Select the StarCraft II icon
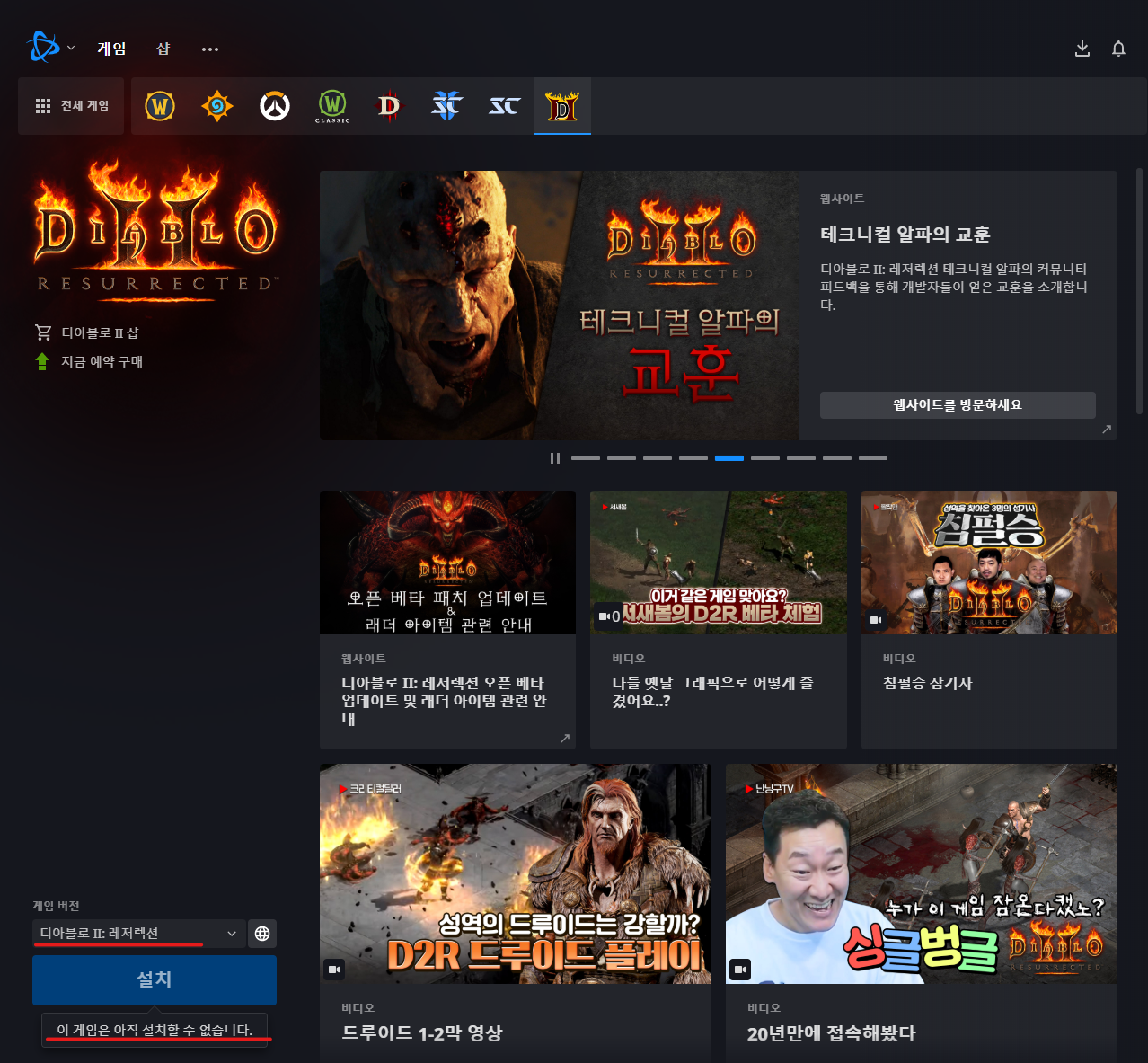Image resolution: width=1148 pixels, height=1063 pixels. [x=447, y=106]
